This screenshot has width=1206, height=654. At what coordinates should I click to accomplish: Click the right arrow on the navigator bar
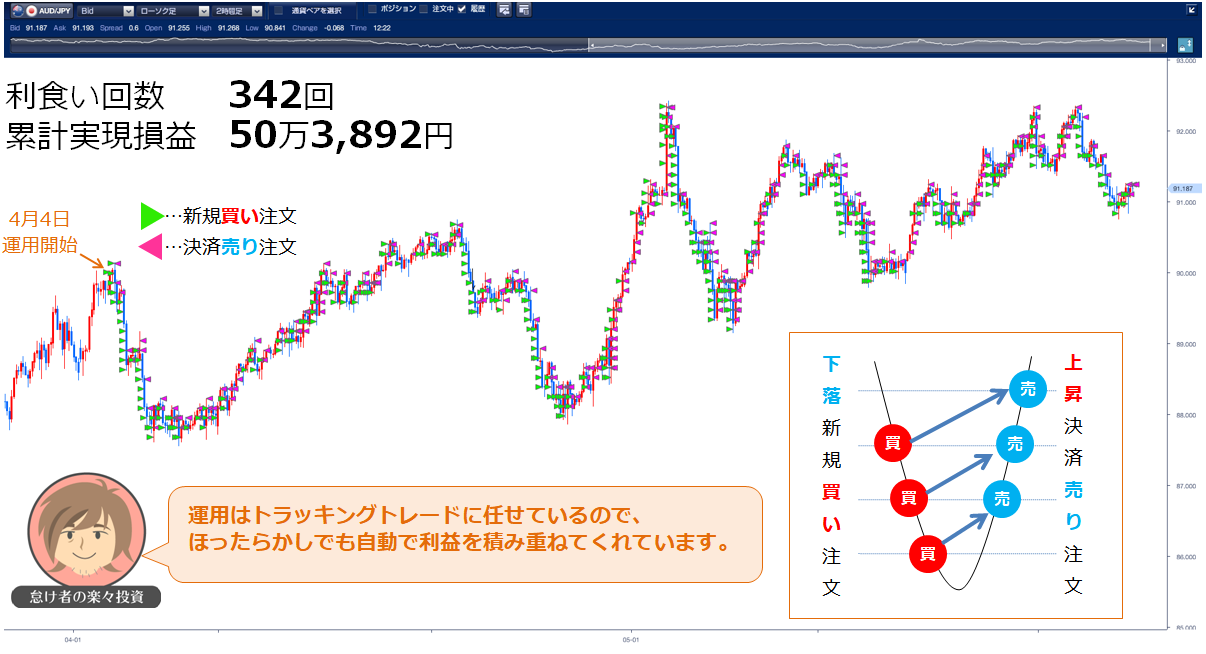tap(1163, 45)
